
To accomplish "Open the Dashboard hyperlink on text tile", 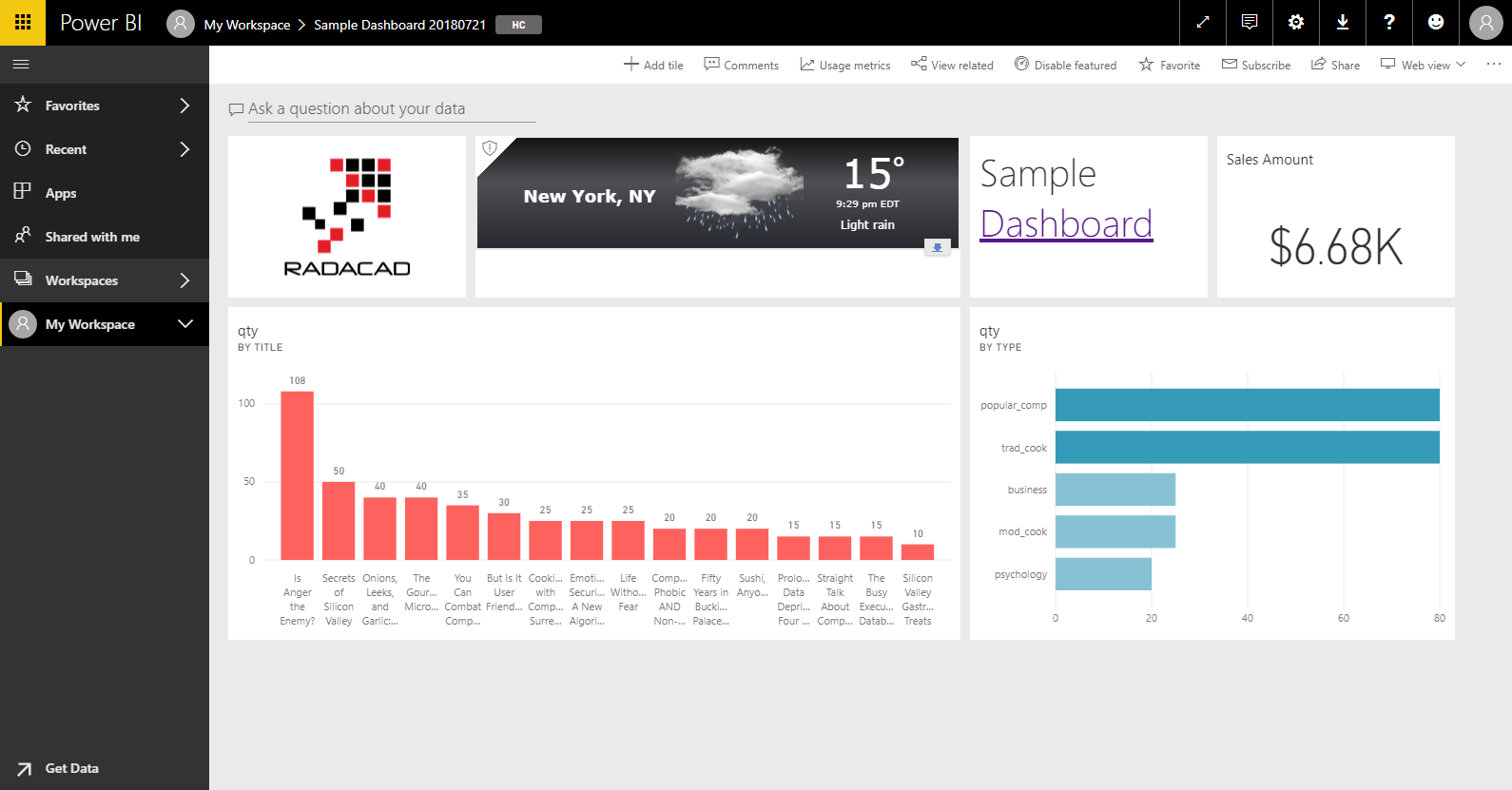I will coord(1066,224).
